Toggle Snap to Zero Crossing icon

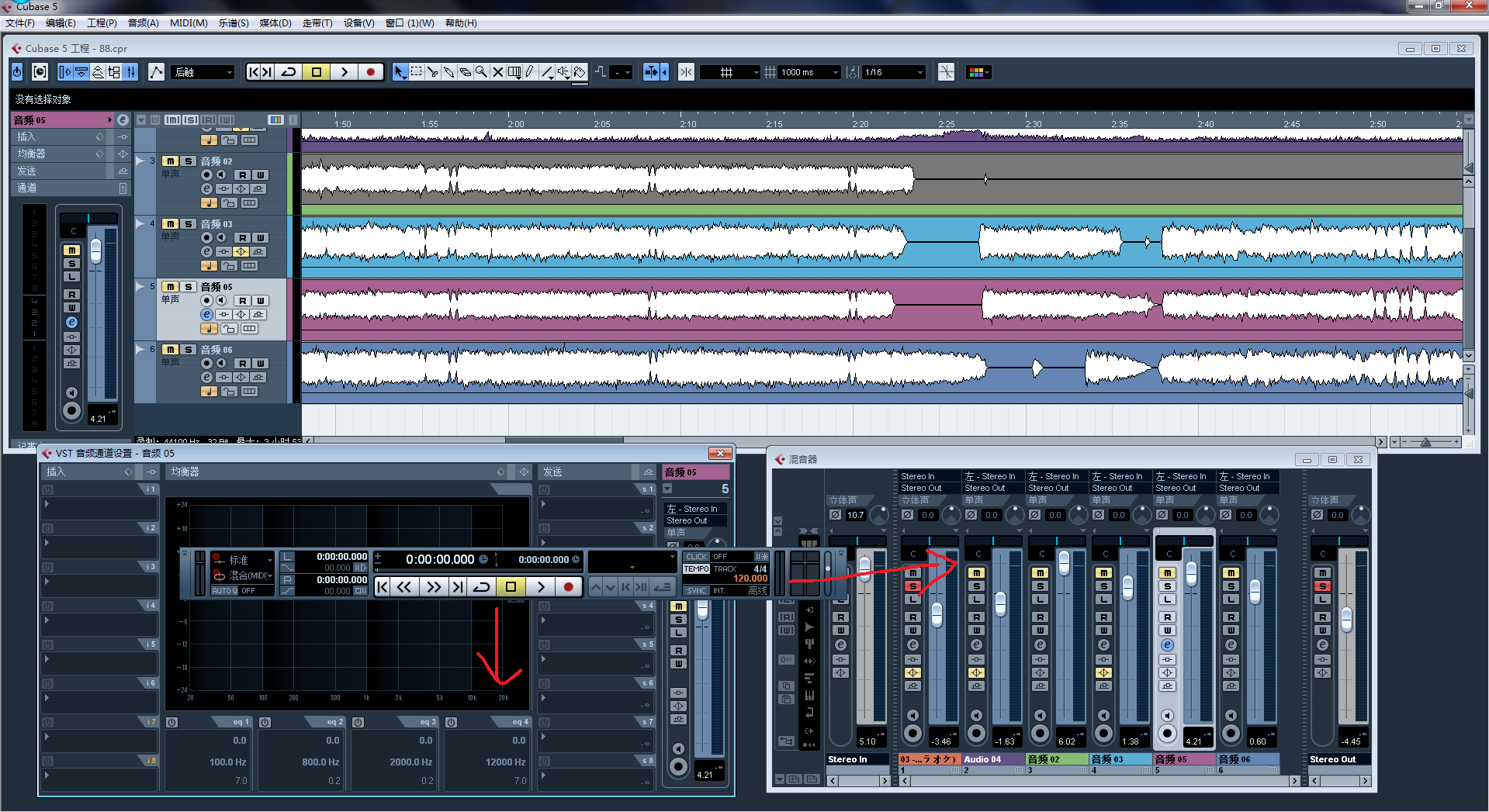point(946,72)
